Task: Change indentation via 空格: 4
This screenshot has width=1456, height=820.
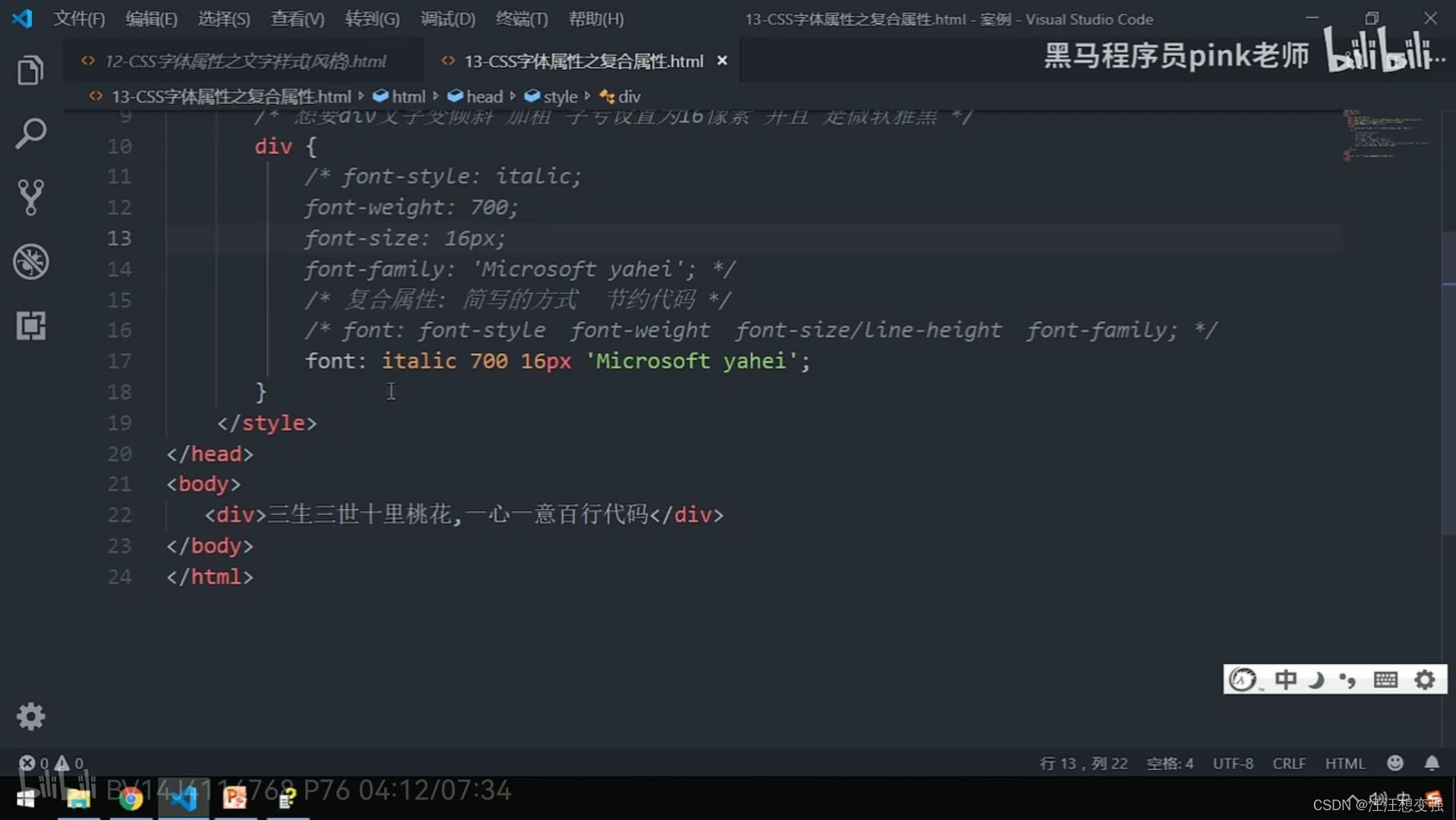Action: pyautogui.click(x=1170, y=763)
